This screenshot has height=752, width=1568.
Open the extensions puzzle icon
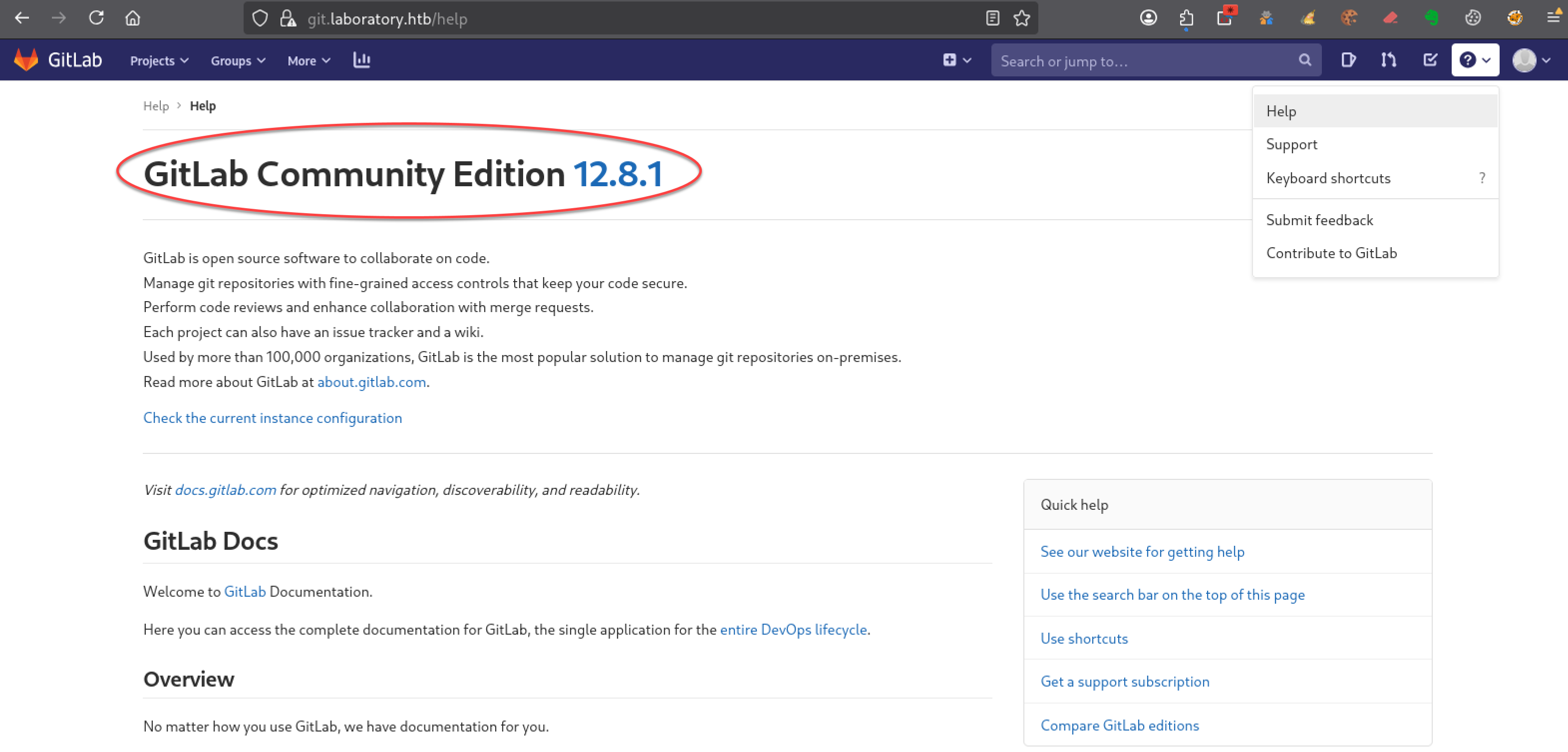1186,18
